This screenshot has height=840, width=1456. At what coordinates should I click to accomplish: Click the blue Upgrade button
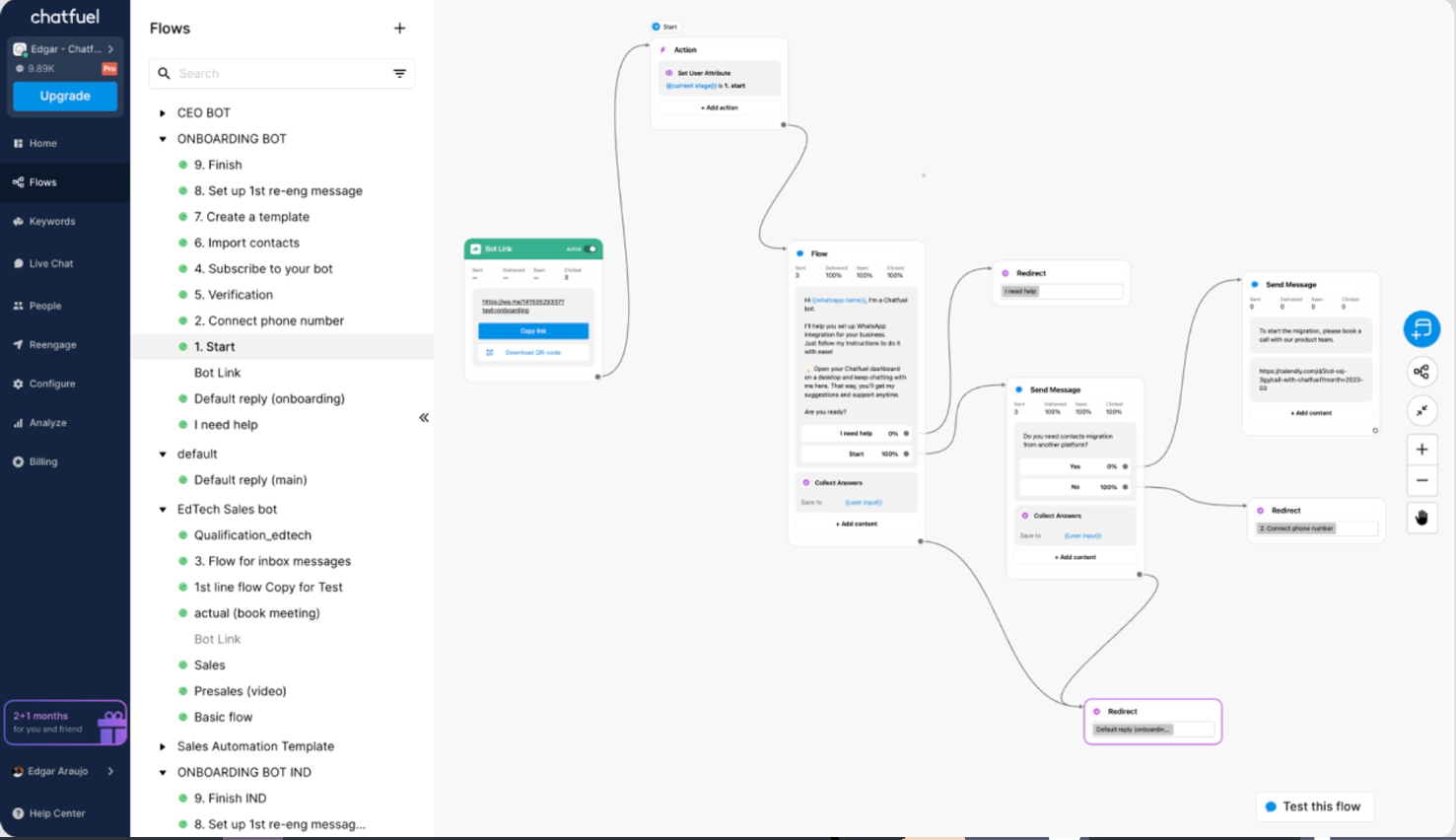click(x=65, y=96)
